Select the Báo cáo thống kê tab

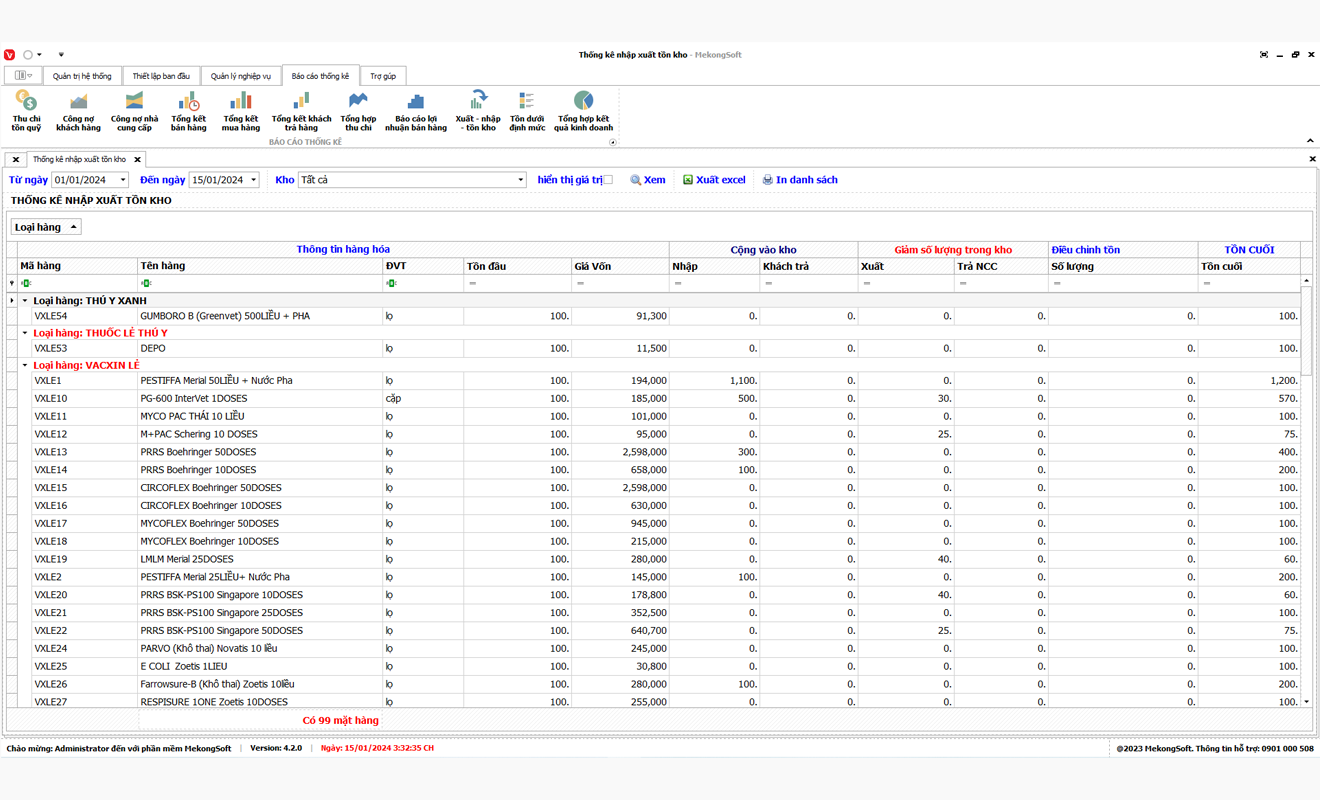(x=320, y=76)
